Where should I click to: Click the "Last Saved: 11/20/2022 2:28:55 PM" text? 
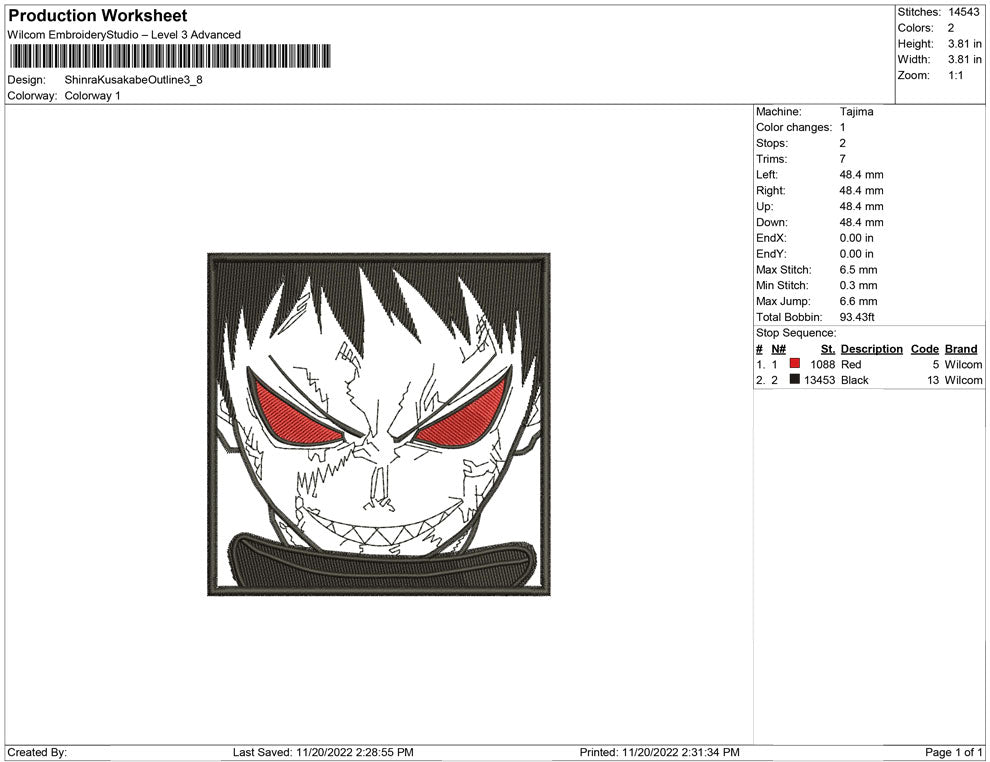(323, 752)
